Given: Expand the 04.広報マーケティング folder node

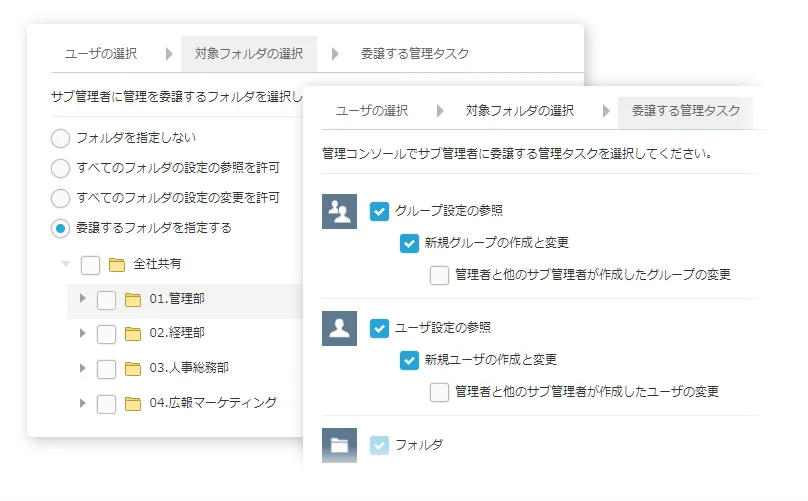Looking at the screenshot, I should [x=83, y=403].
